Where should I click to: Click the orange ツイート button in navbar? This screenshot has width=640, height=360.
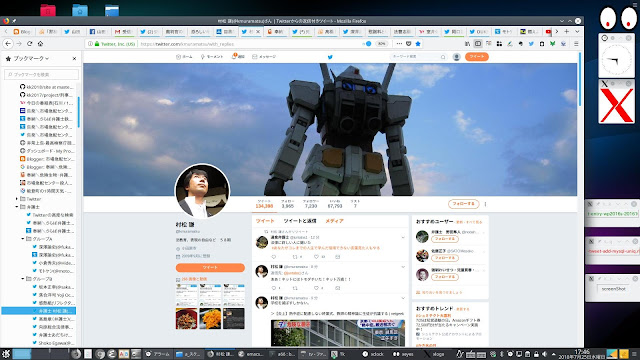tap(477, 57)
